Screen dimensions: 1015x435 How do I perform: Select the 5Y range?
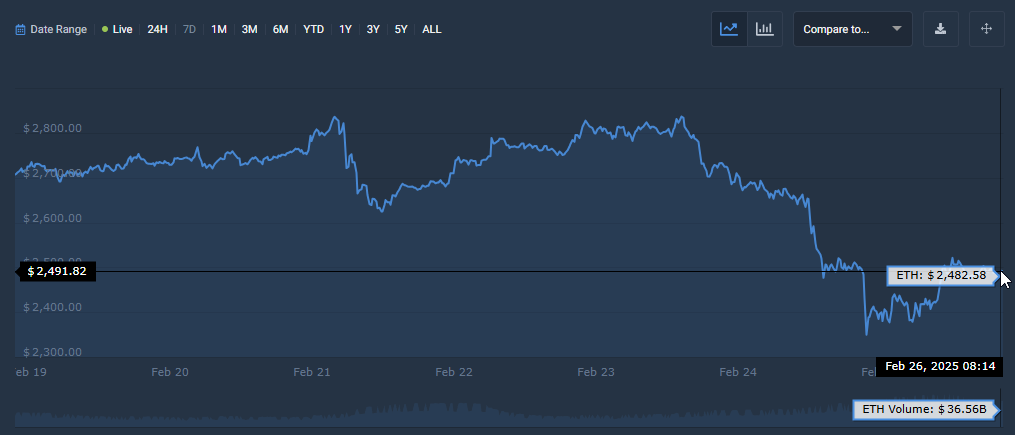tap(401, 30)
